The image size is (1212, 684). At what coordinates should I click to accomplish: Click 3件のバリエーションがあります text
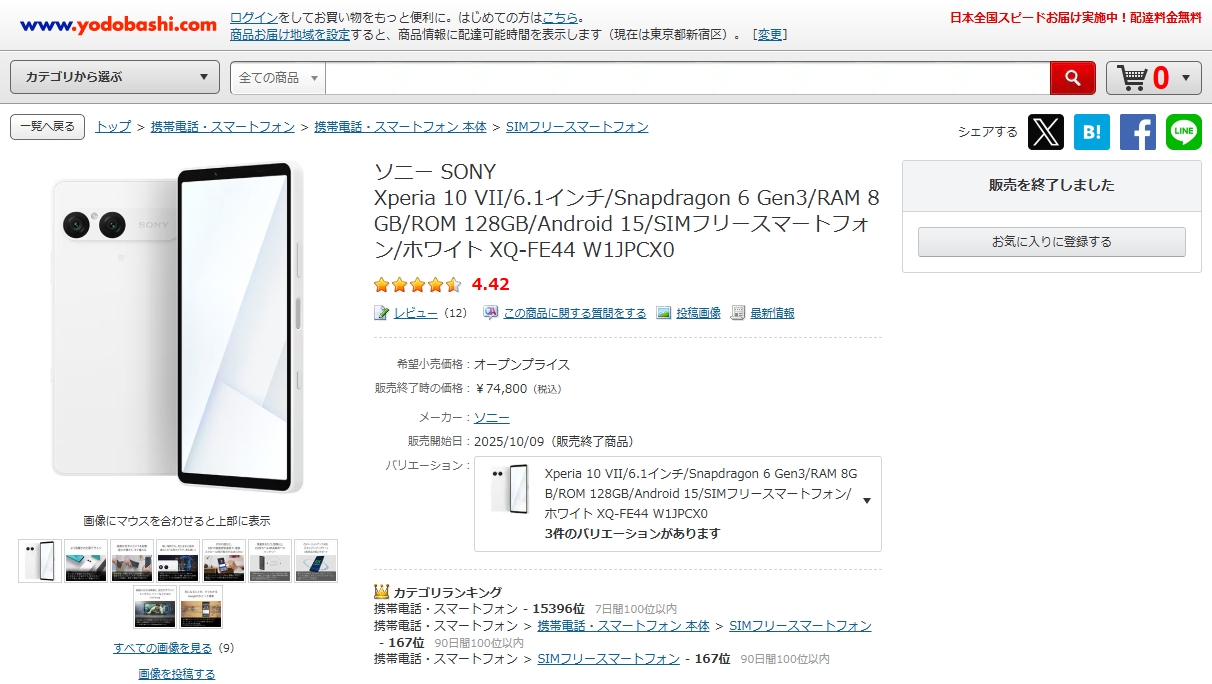click(632, 534)
